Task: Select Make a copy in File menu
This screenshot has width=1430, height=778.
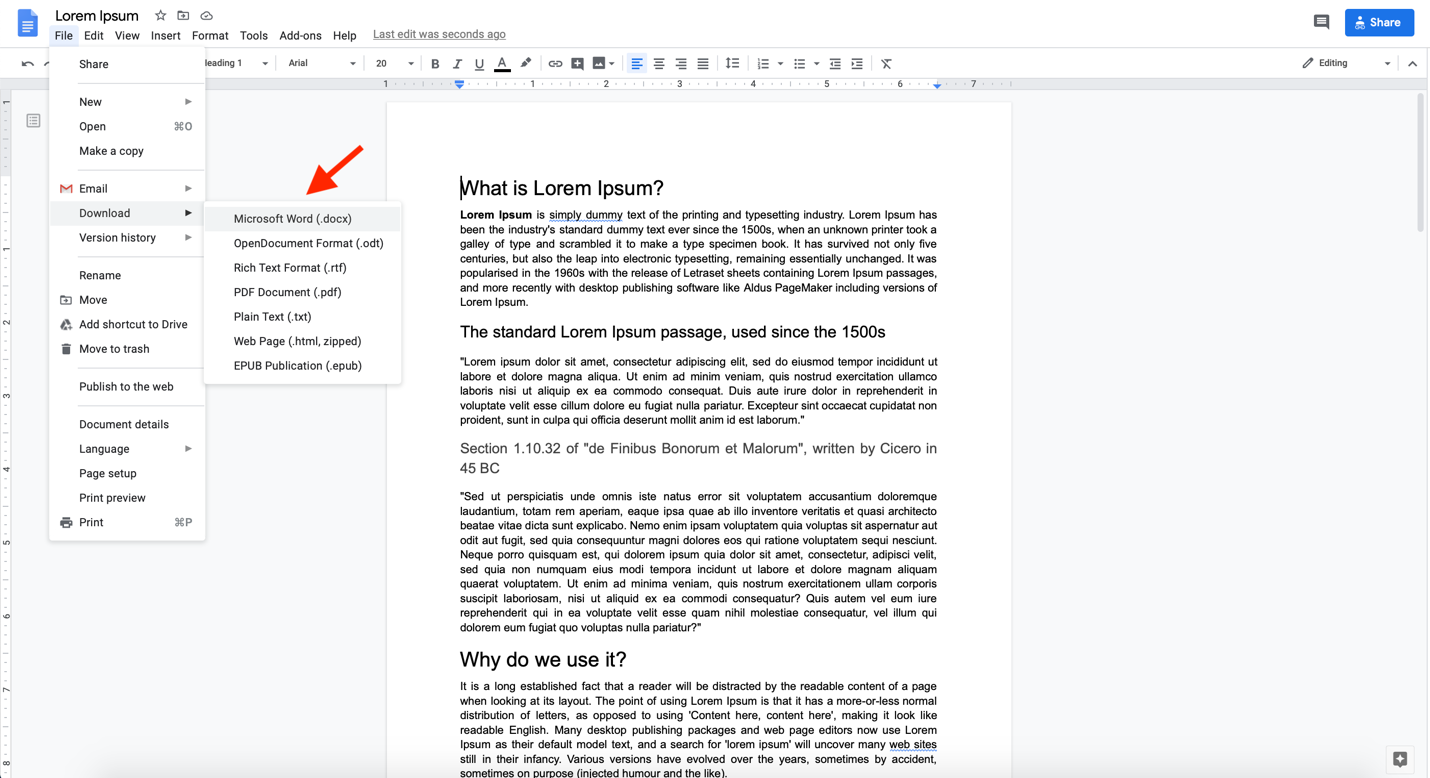Action: tap(127, 151)
